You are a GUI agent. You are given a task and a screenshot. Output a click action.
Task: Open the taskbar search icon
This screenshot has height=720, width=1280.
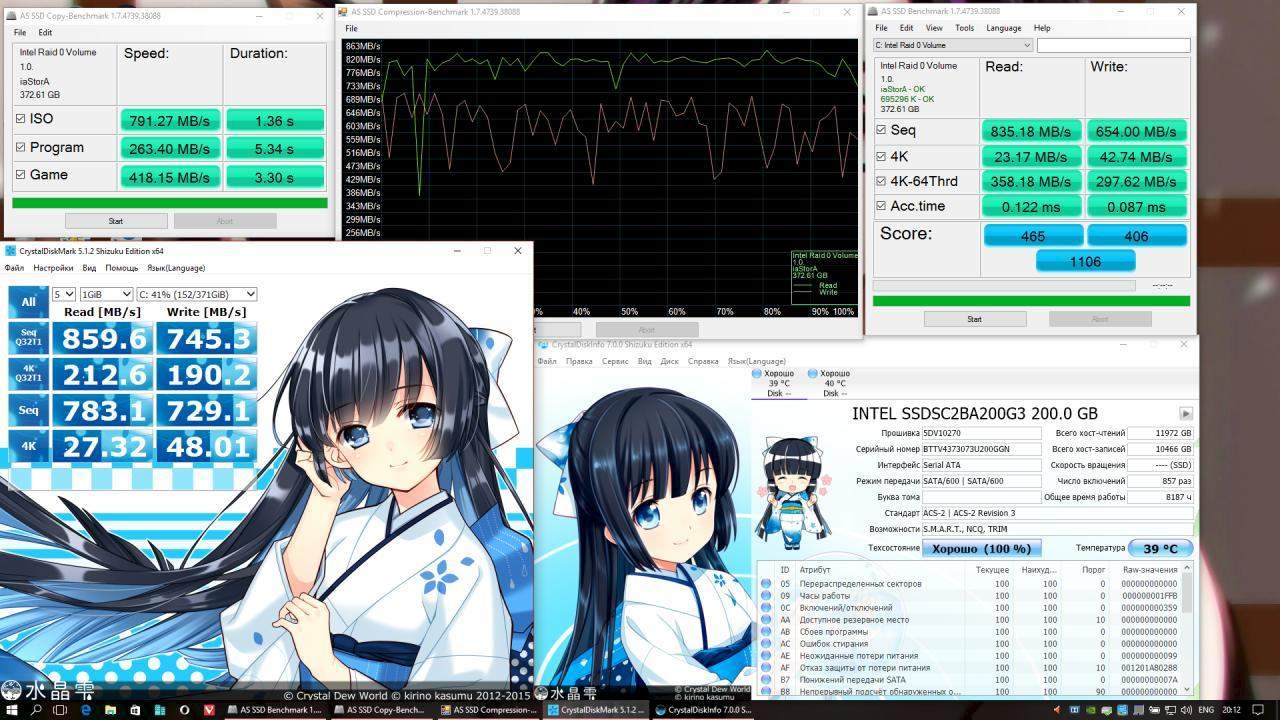36,710
